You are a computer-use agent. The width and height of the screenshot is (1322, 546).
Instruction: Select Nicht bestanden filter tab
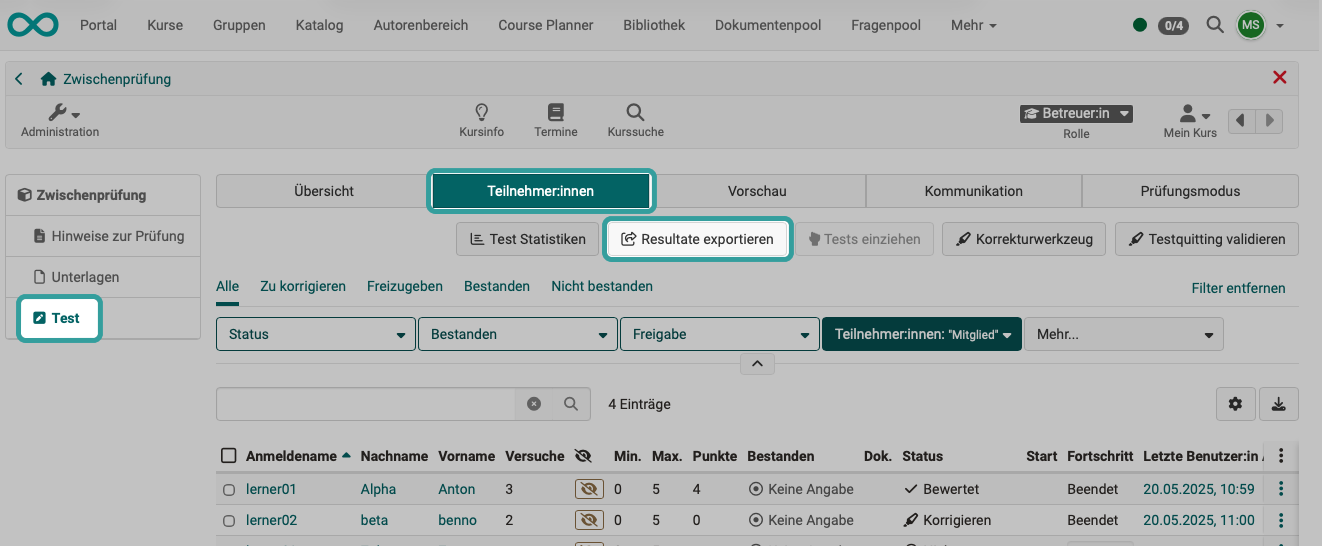pyautogui.click(x=602, y=286)
